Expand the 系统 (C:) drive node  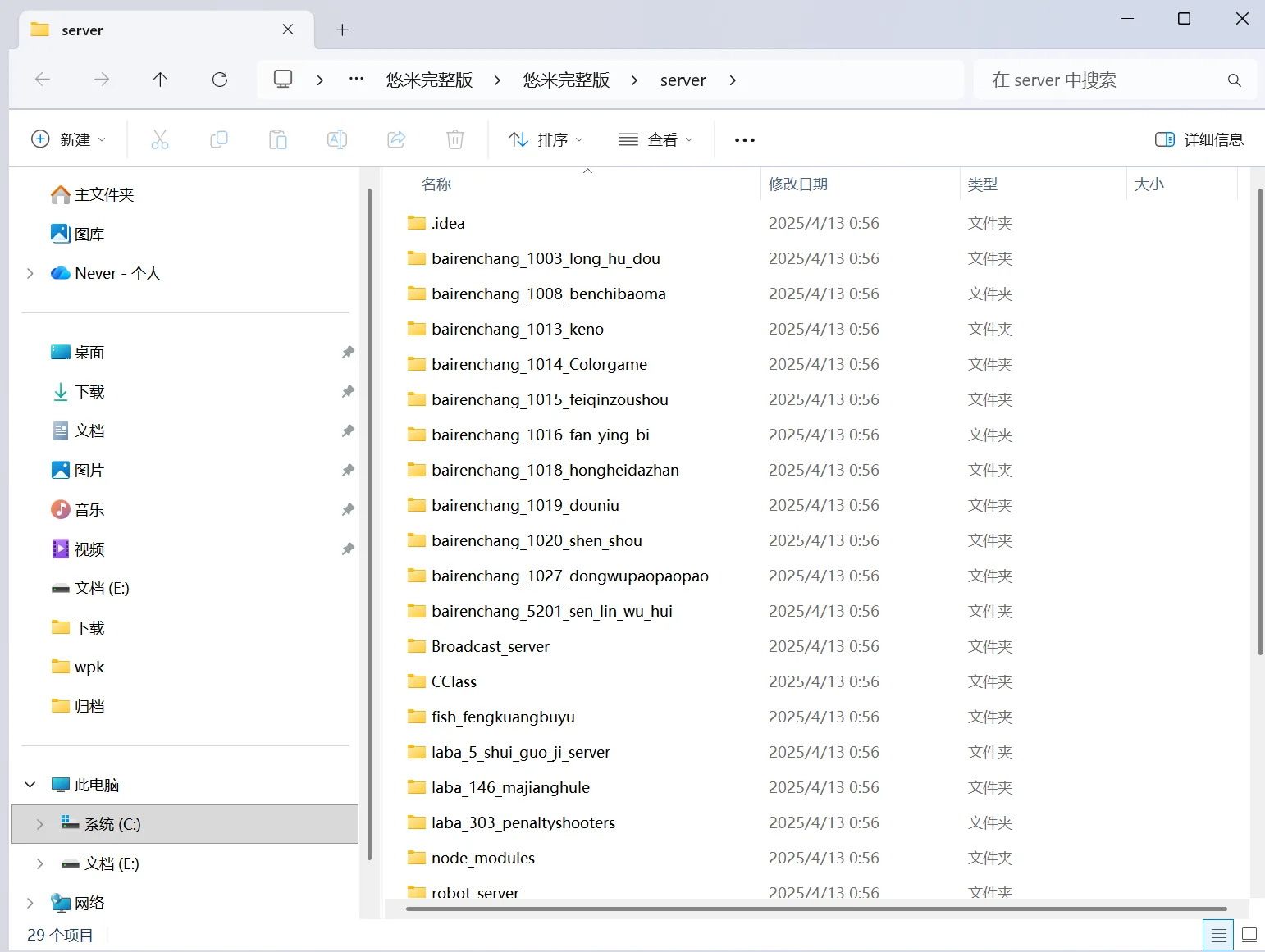tap(39, 824)
